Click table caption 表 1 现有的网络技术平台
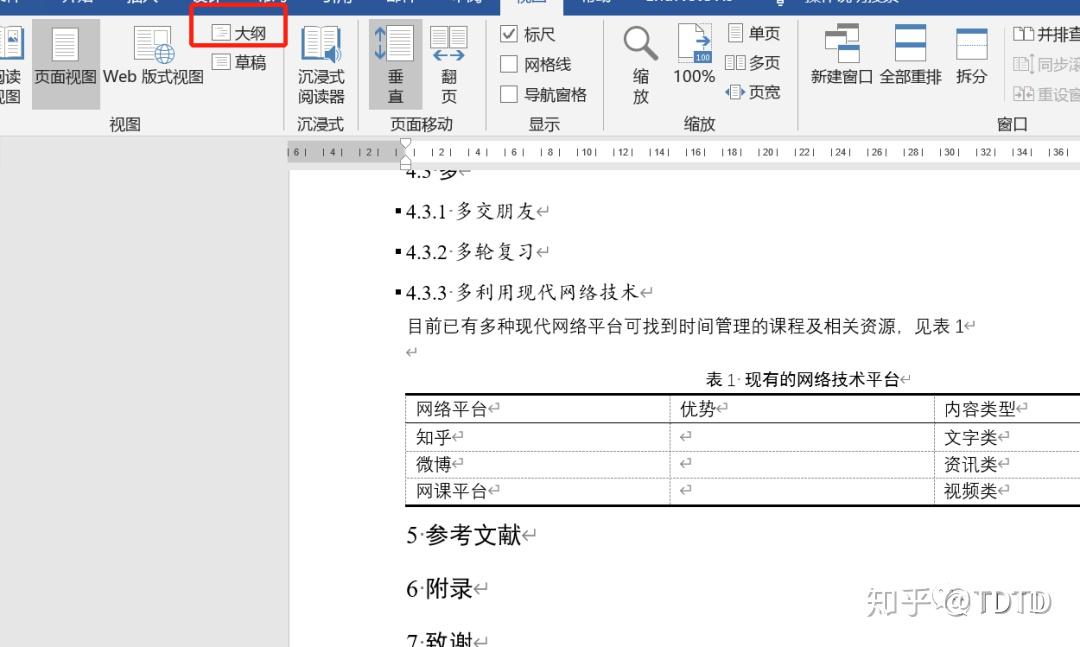 [x=802, y=379]
